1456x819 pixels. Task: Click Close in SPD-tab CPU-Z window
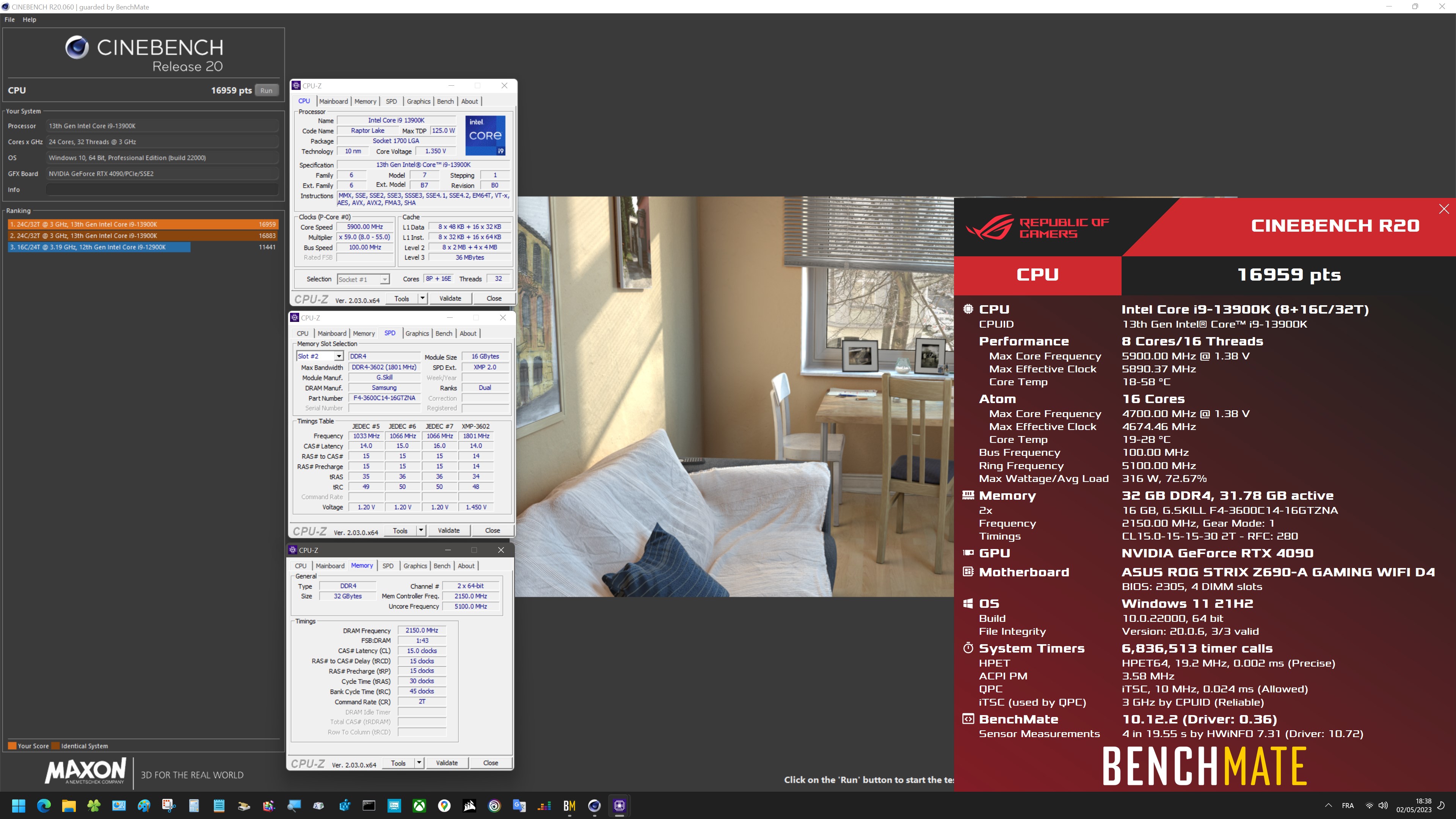coord(492,530)
